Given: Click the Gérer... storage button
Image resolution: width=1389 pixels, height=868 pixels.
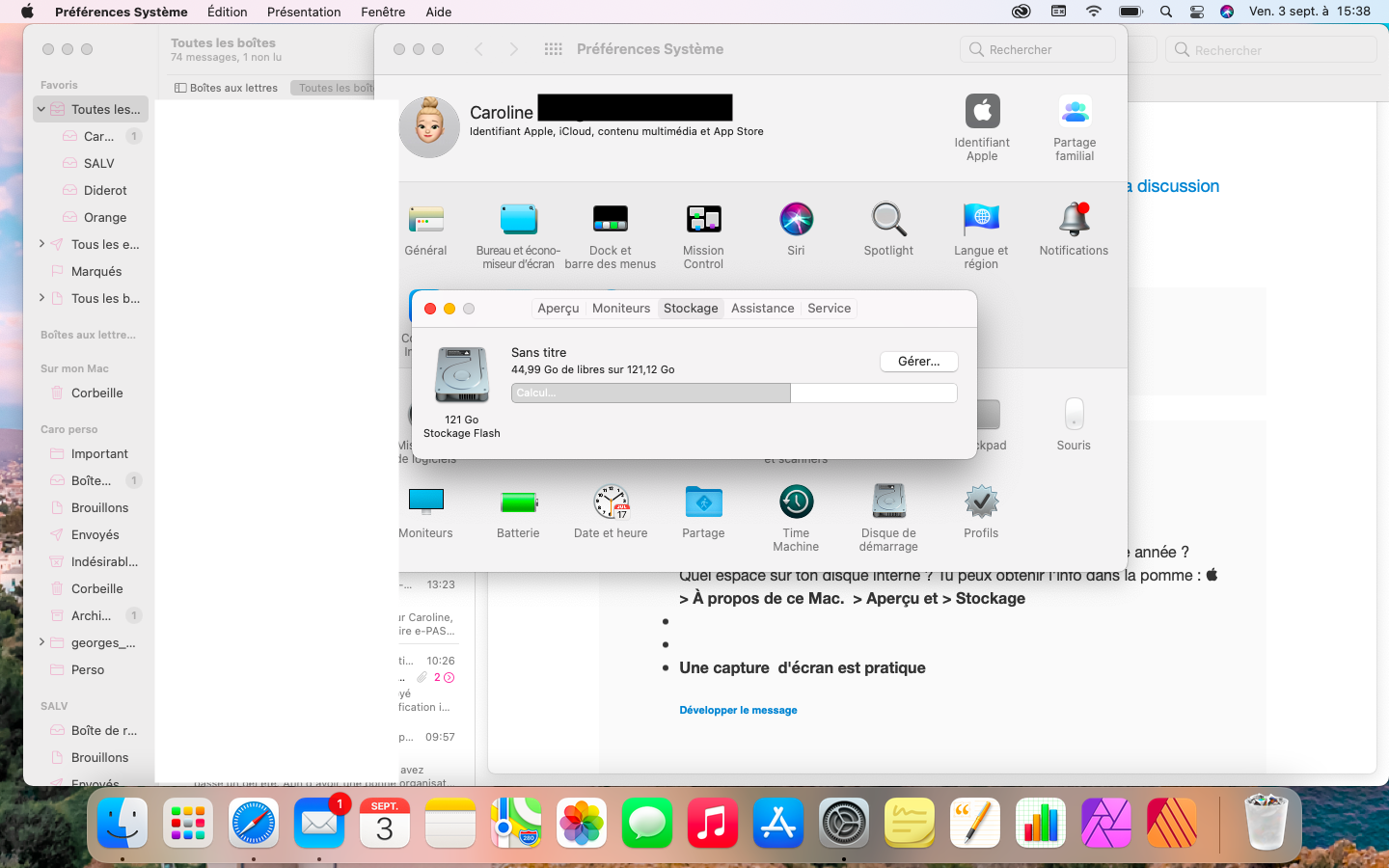Looking at the screenshot, I should point(919,362).
